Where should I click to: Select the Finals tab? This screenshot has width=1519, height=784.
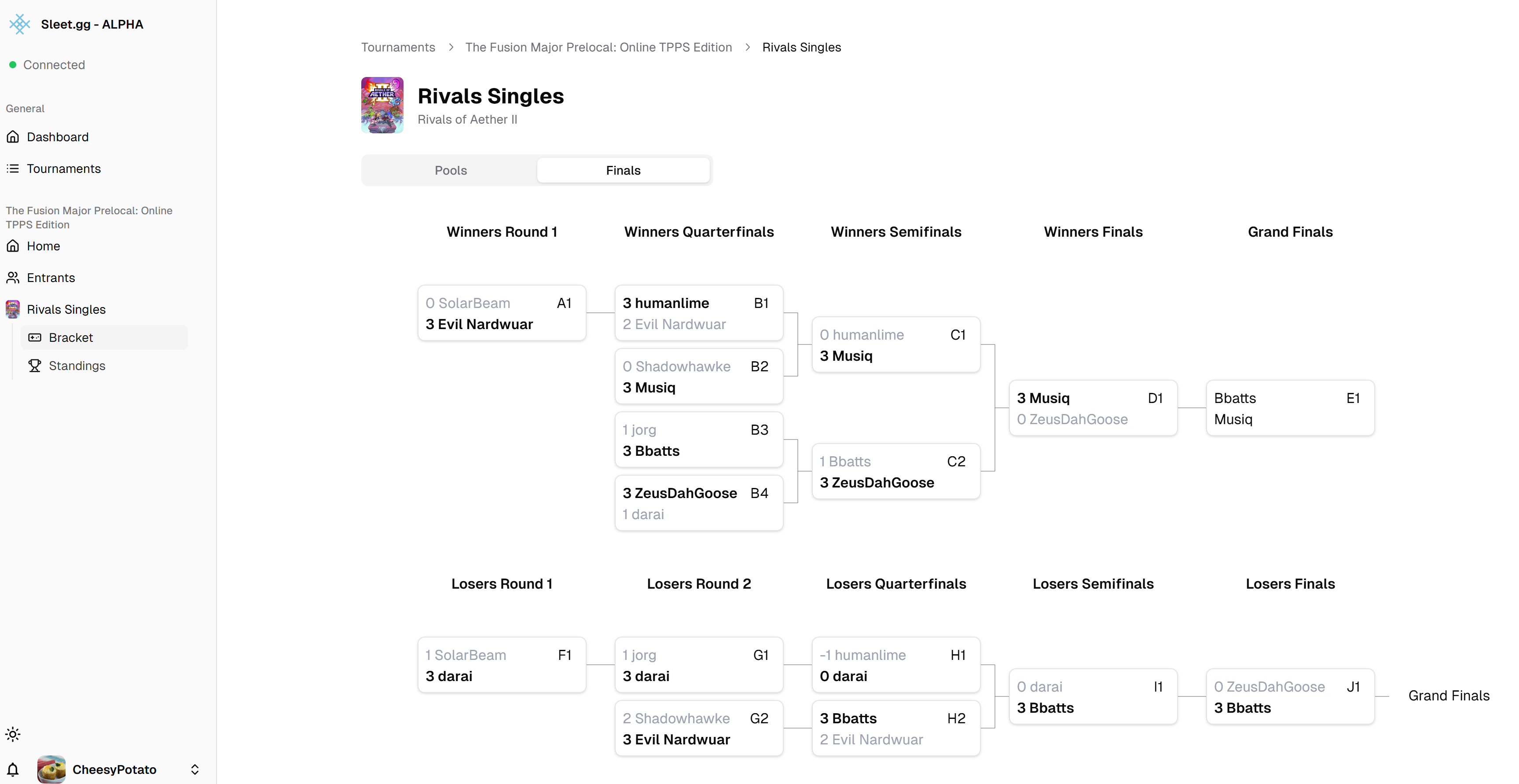[623, 170]
